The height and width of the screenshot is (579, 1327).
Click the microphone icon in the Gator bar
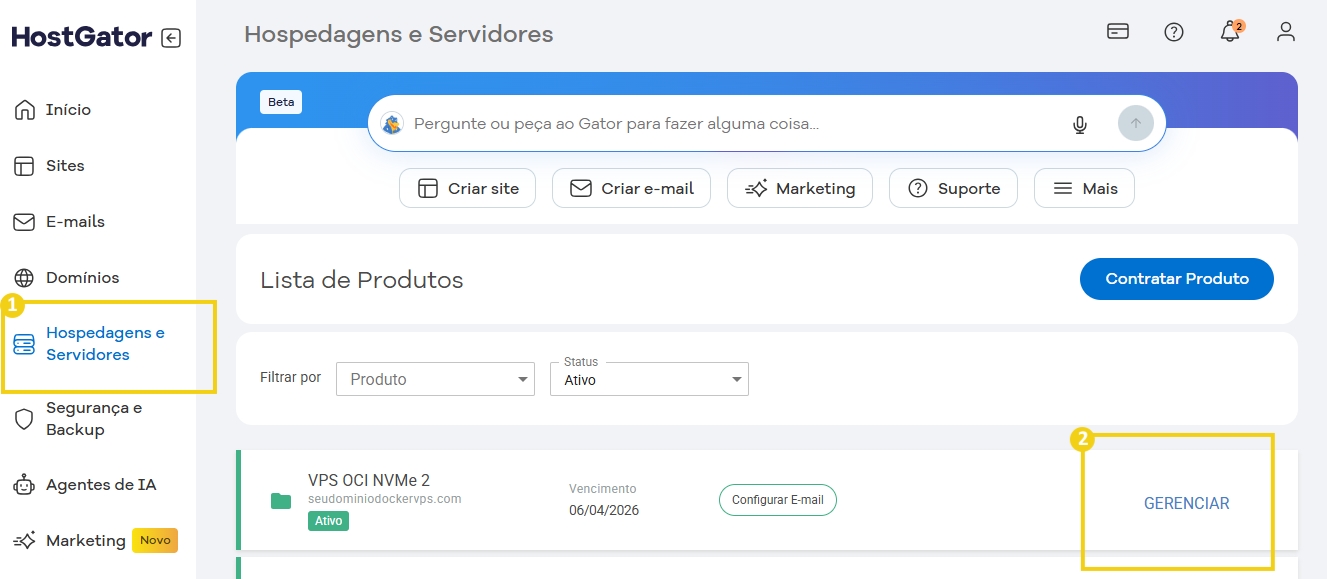click(x=1079, y=124)
